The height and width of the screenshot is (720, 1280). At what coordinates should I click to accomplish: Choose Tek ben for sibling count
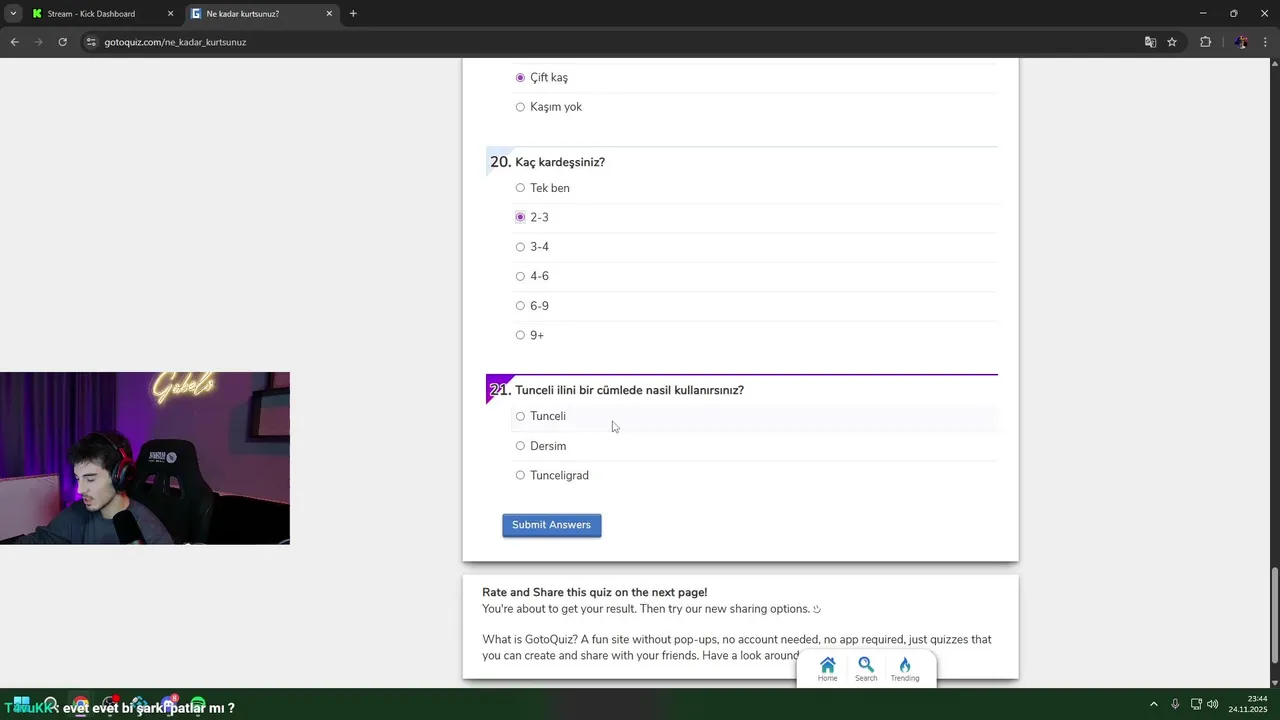point(520,188)
